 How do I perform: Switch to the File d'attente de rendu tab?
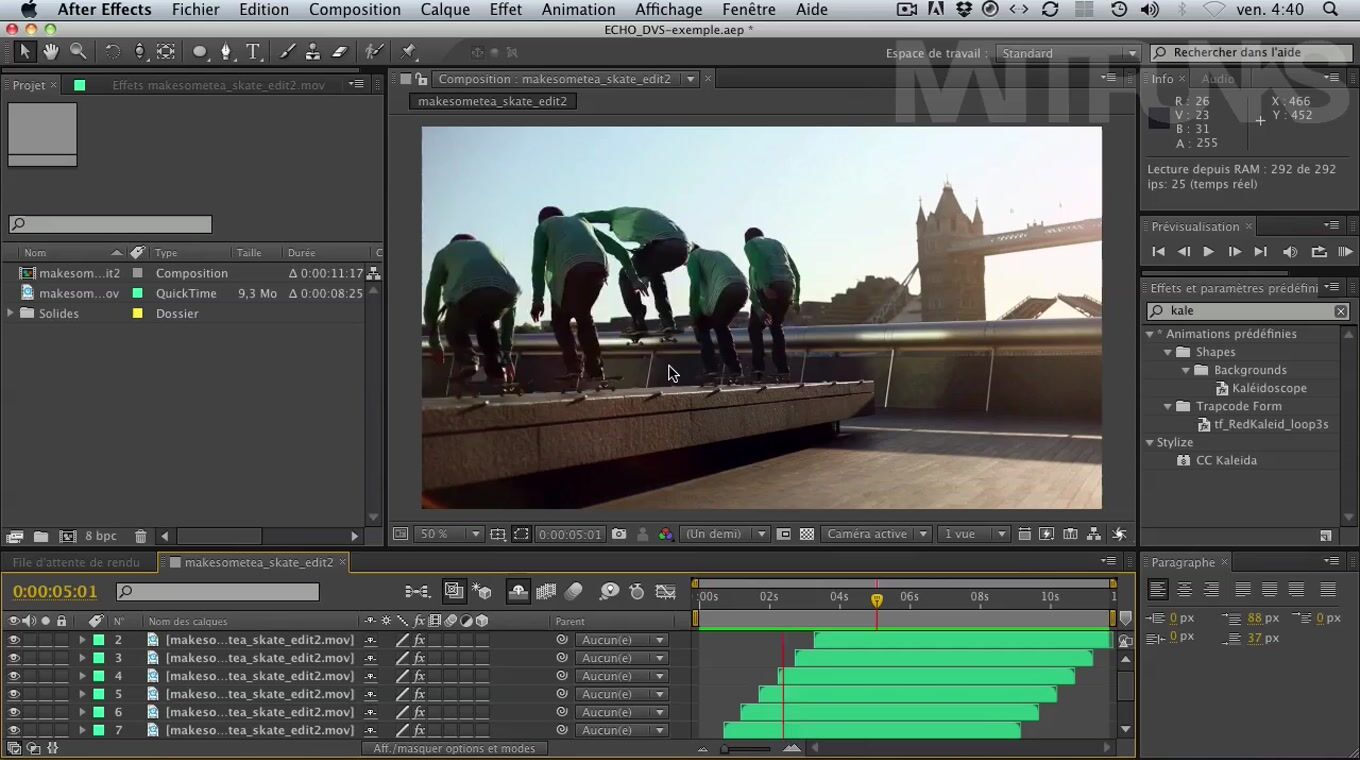tap(76, 563)
